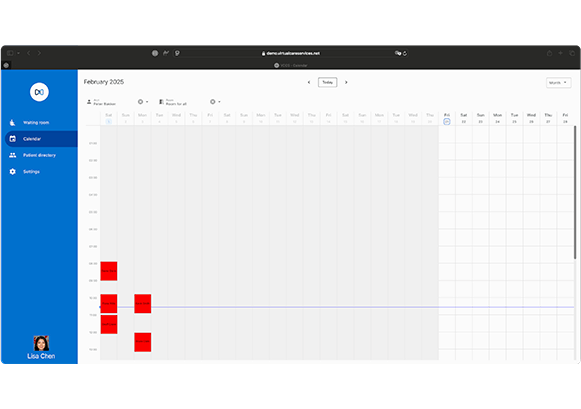
Task: Click the graph-like extension icon in Safari toolbar
Action: point(166,53)
